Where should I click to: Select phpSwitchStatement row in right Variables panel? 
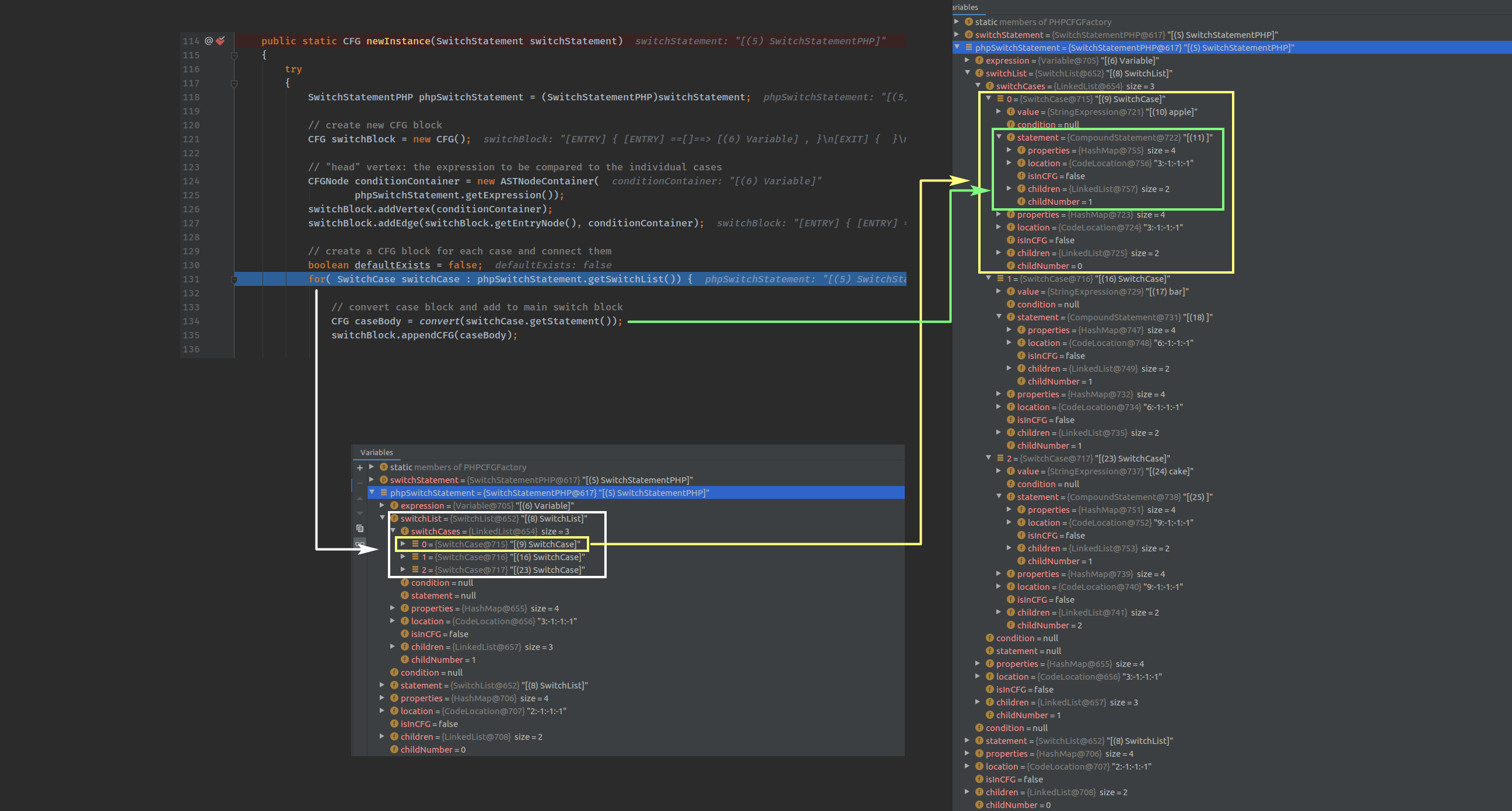(x=1232, y=48)
